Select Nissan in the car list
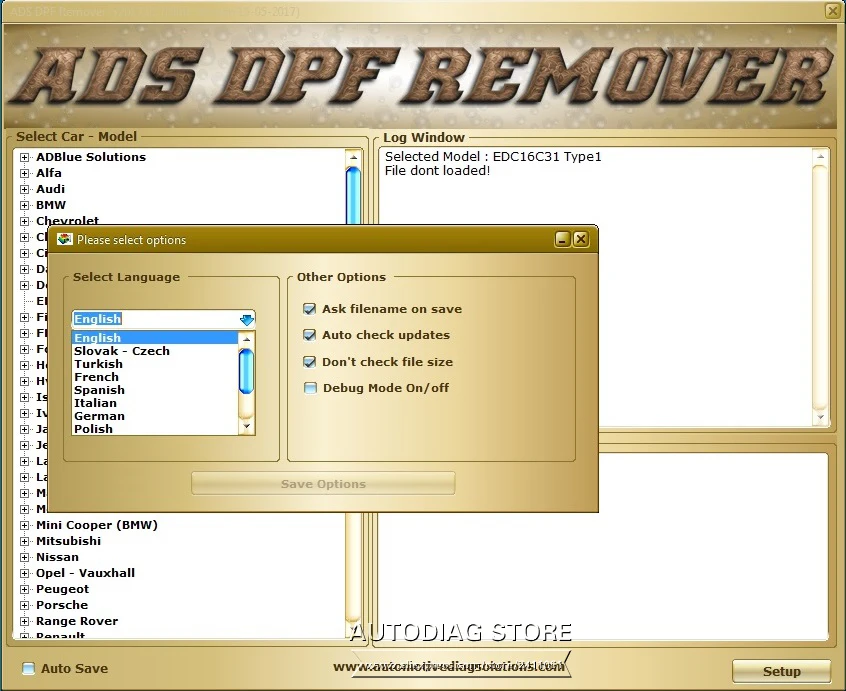This screenshot has height=691, width=846. (57, 557)
